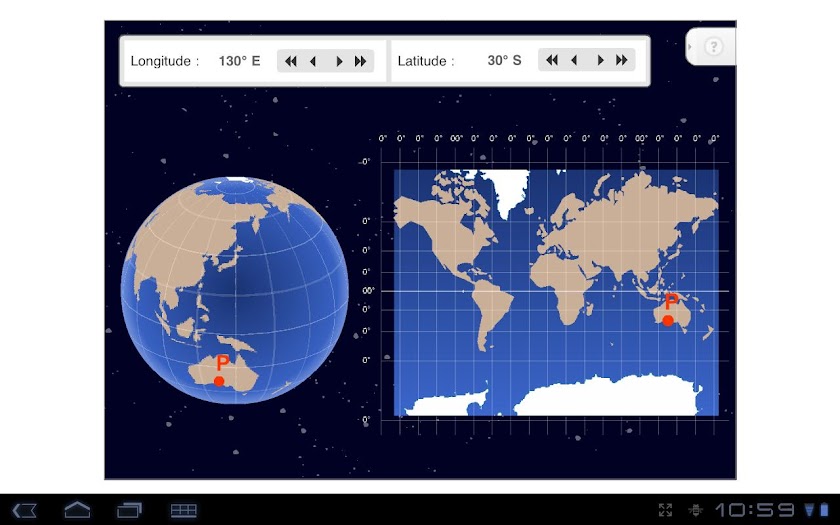This screenshot has height=525, width=840.
Task: Toggle the fullscreen zoom icon in system bar
Action: [665, 509]
